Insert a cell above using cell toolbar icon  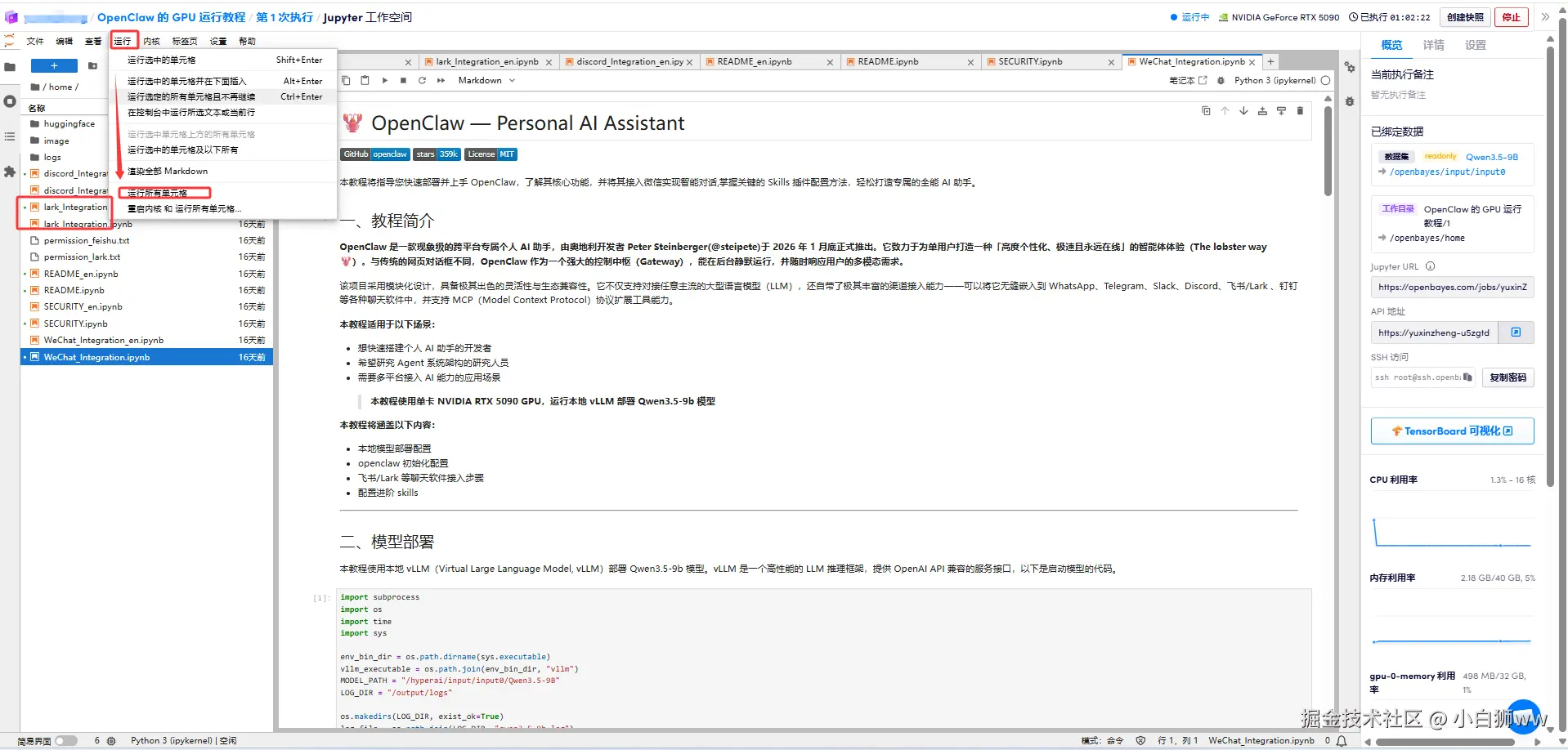click(x=1262, y=111)
